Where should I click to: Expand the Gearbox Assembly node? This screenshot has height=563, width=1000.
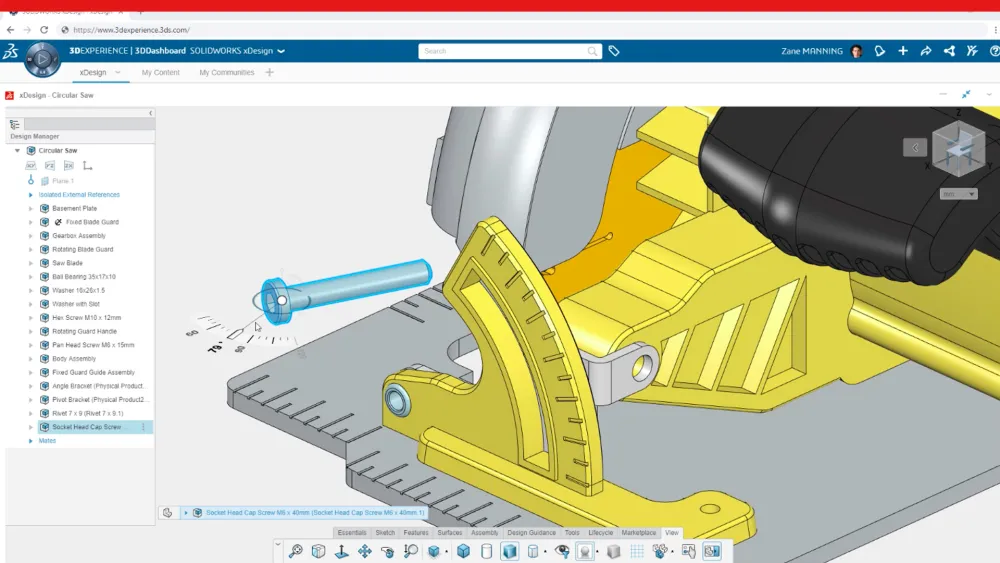click(x=31, y=236)
